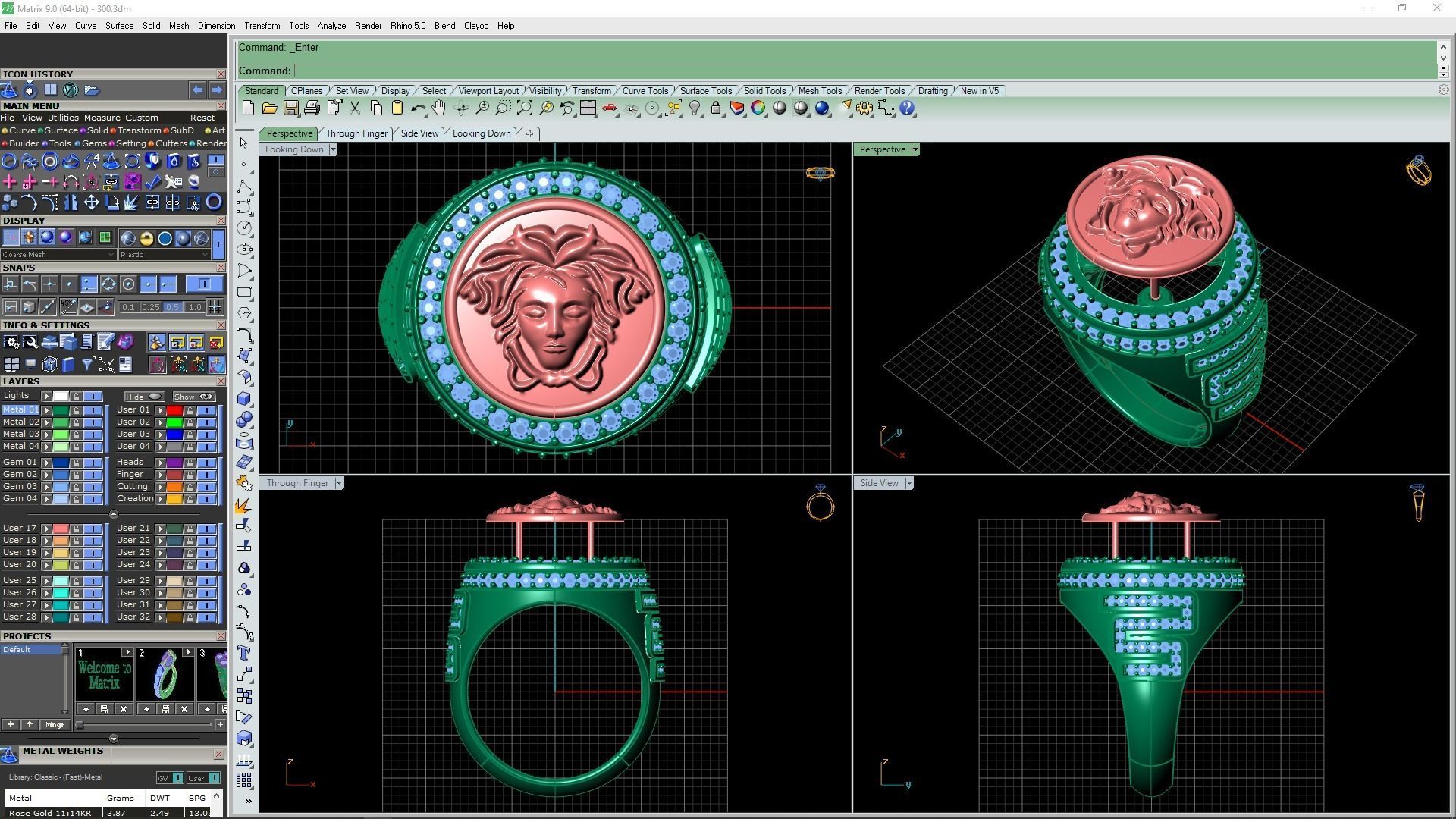
Task: Click the Hide button in Layers
Action: tap(144, 397)
